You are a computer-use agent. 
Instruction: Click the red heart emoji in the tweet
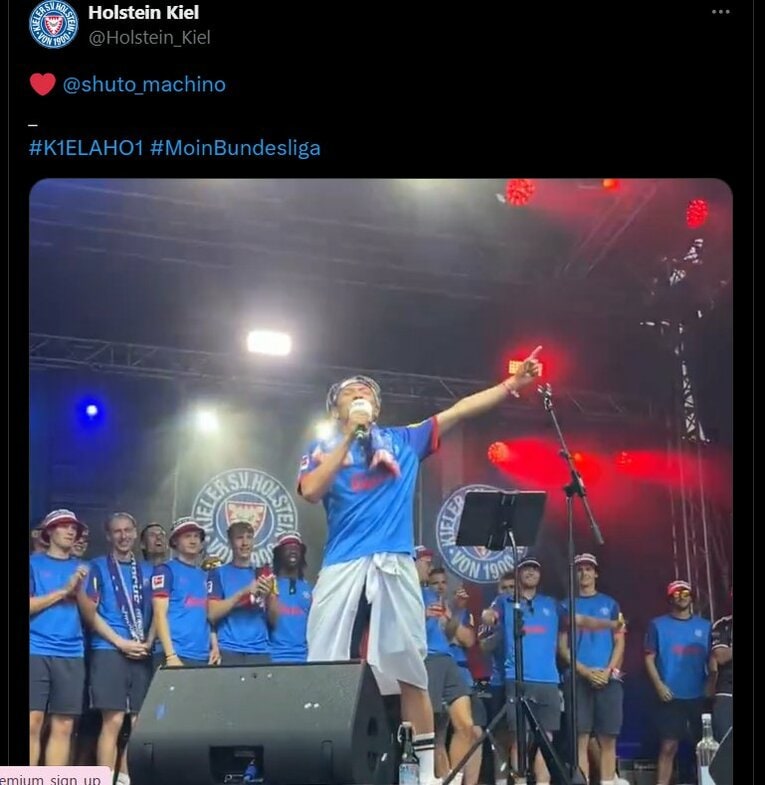coord(42,85)
